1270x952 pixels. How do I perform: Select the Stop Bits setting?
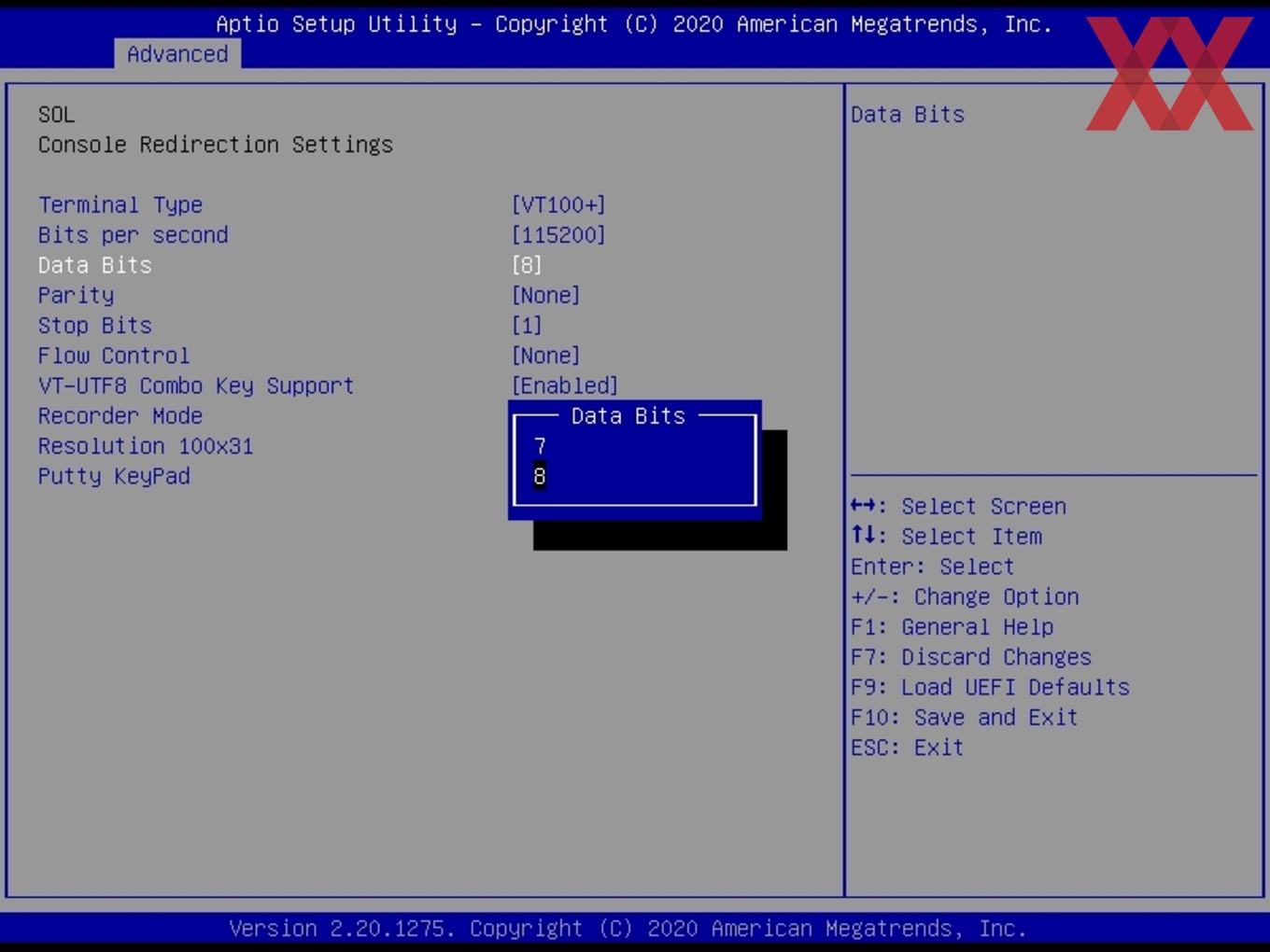(x=94, y=326)
